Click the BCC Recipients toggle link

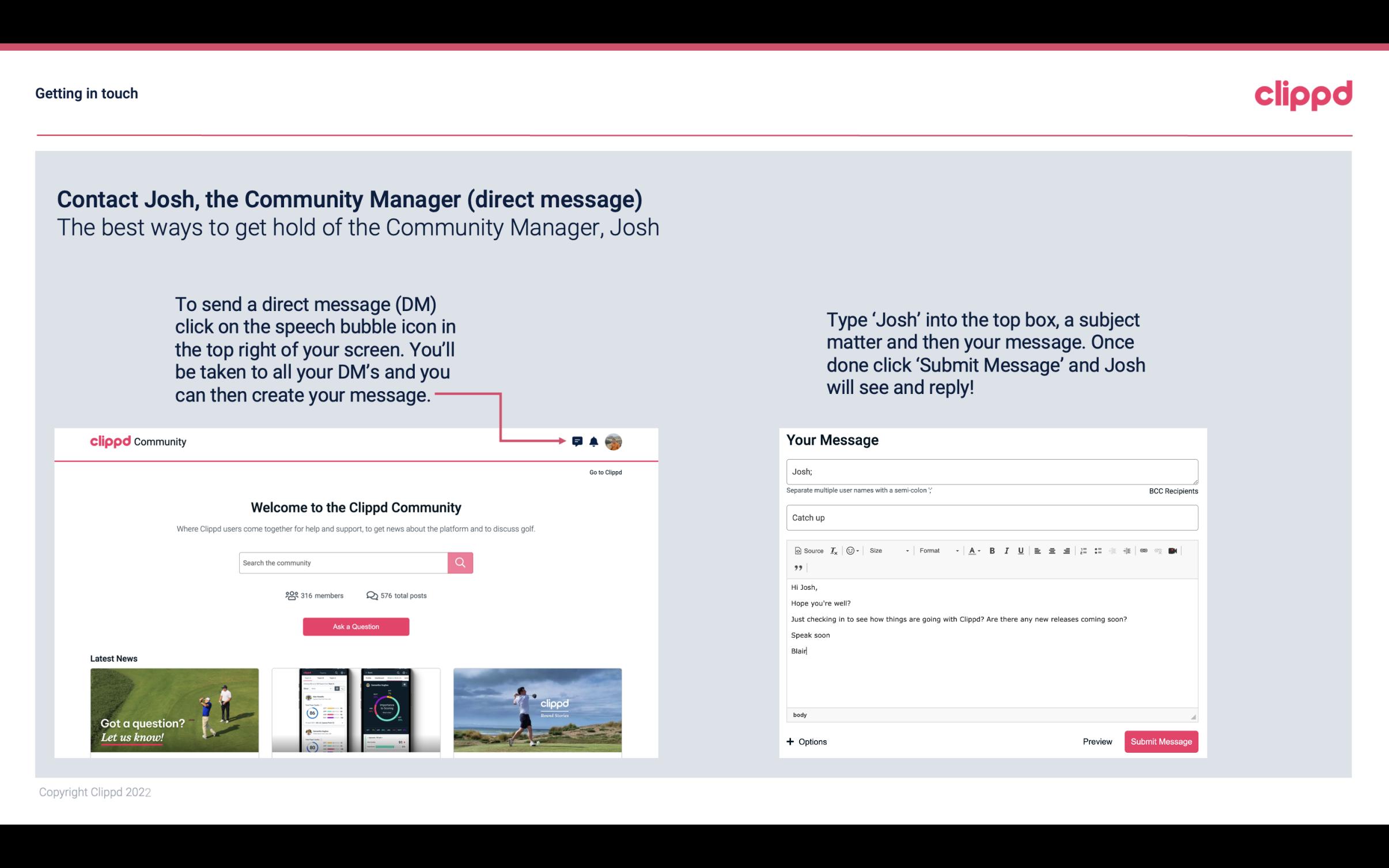click(1173, 491)
